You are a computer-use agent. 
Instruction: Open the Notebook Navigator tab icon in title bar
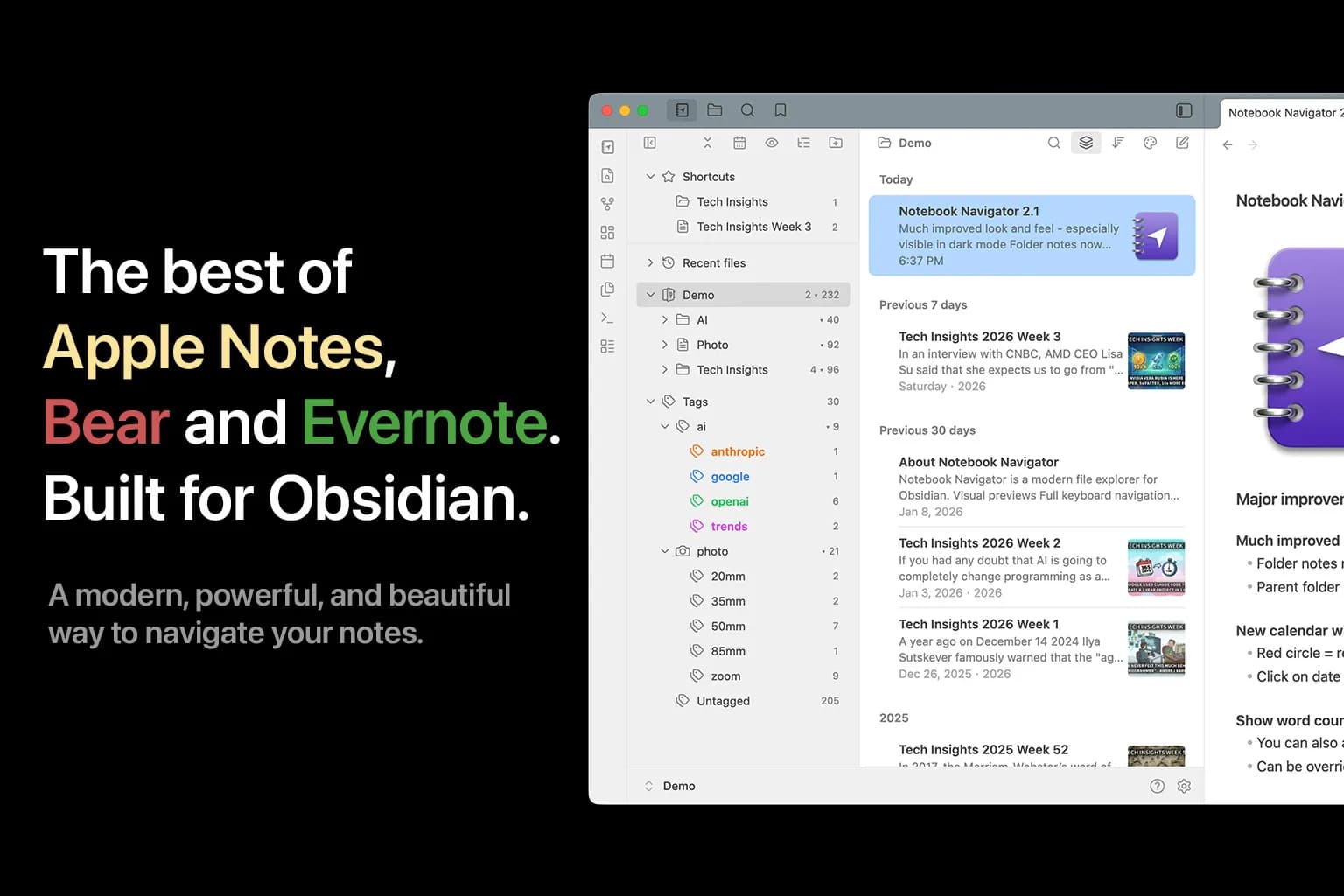[682, 110]
